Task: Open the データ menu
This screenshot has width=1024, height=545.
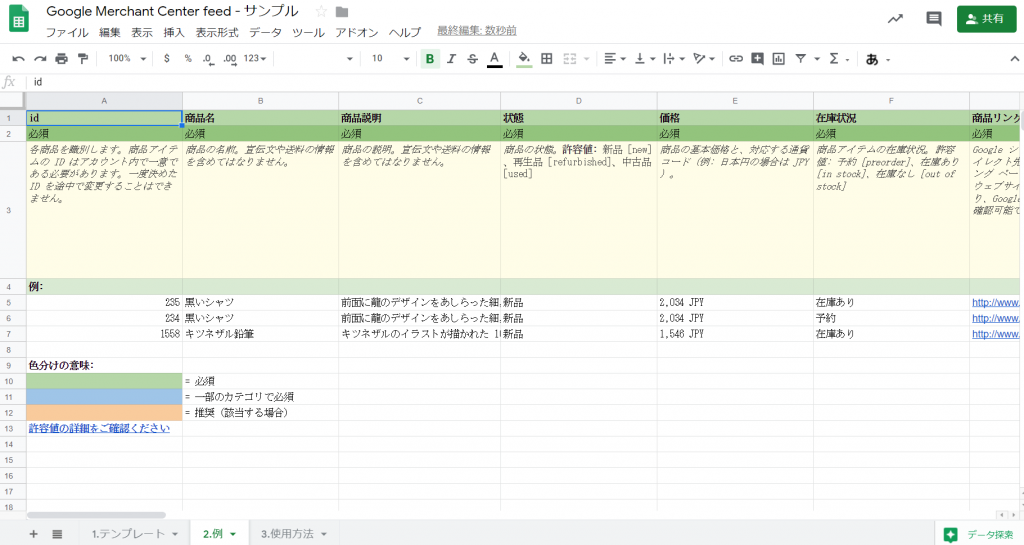Action: tap(265, 32)
